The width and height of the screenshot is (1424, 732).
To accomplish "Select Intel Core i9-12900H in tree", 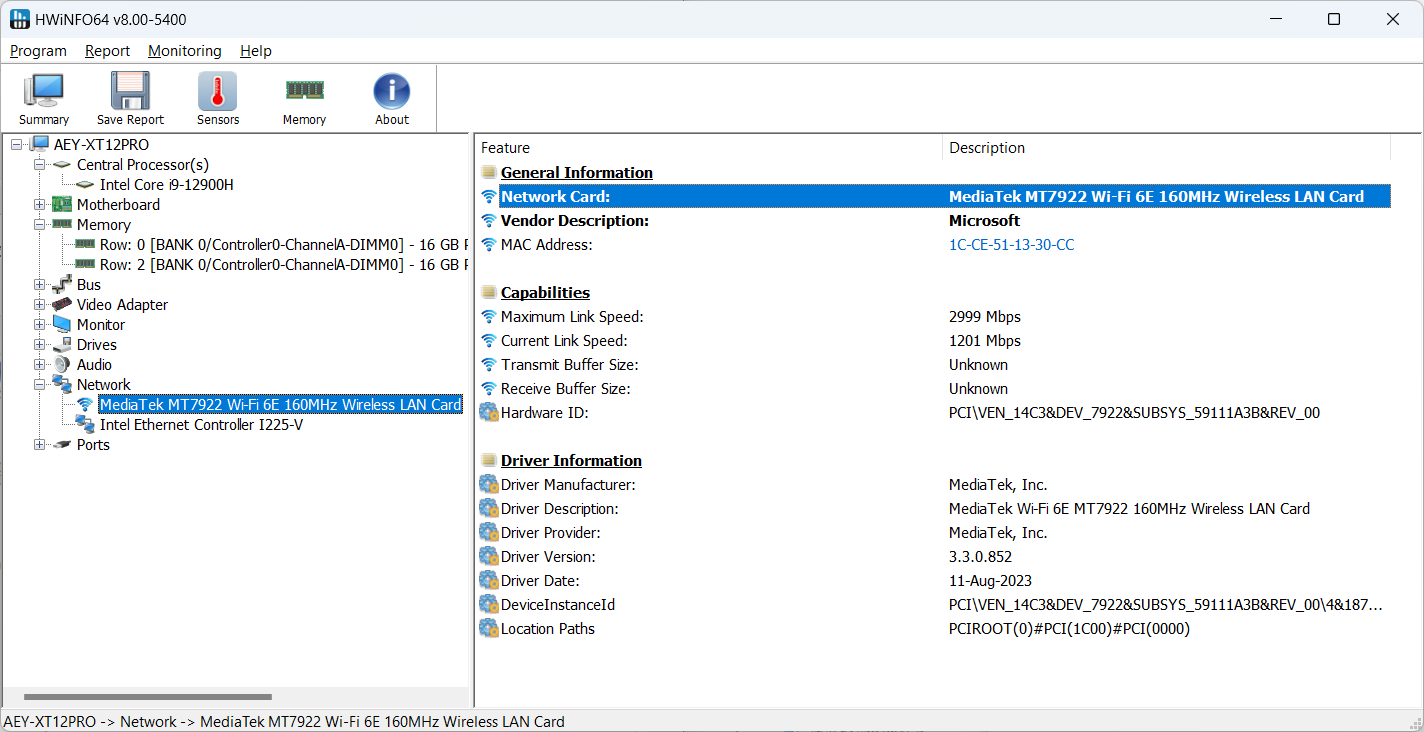I will click(x=167, y=185).
